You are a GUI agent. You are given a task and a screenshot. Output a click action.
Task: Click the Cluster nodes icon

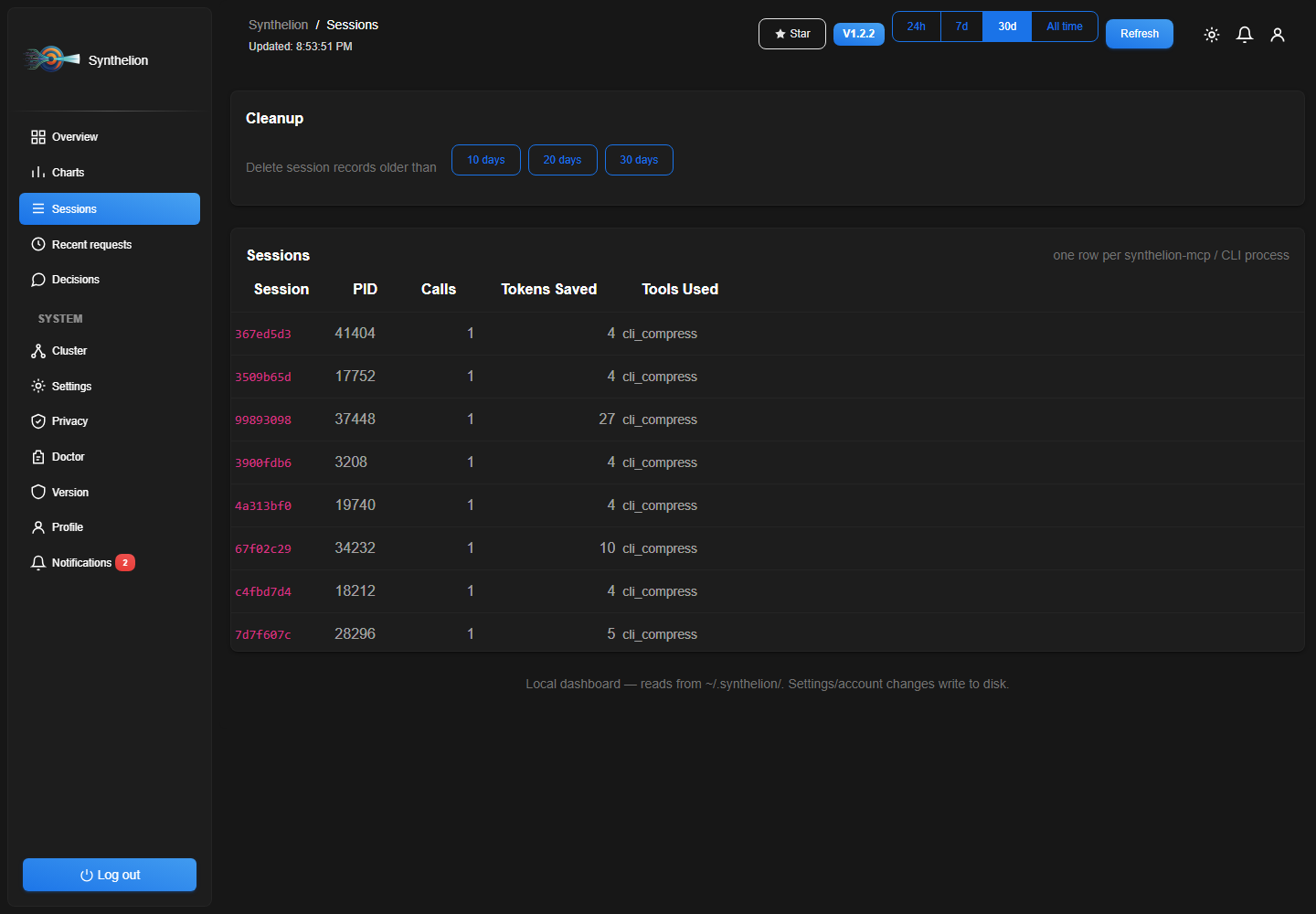point(38,351)
